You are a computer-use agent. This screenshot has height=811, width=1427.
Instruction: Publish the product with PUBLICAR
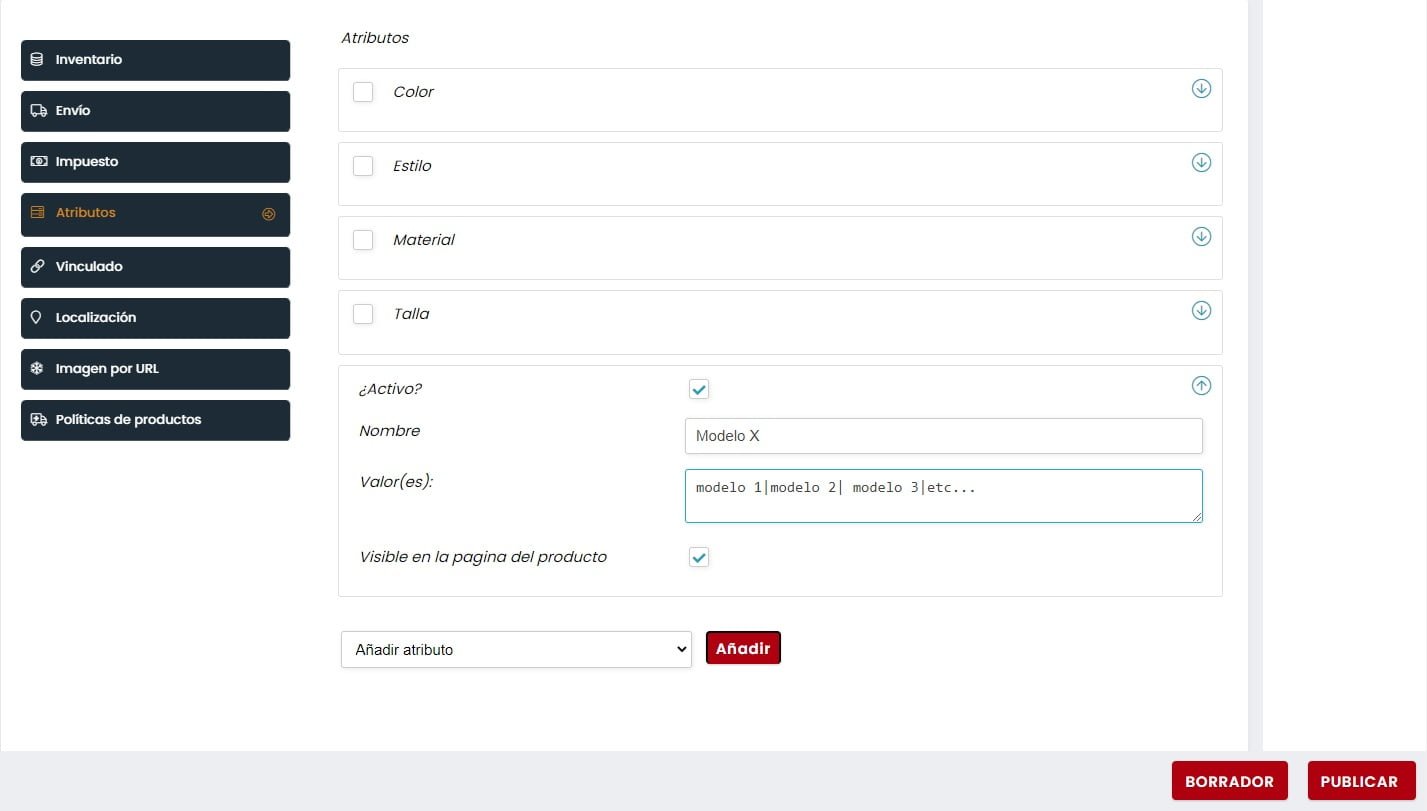[1359, 781]
